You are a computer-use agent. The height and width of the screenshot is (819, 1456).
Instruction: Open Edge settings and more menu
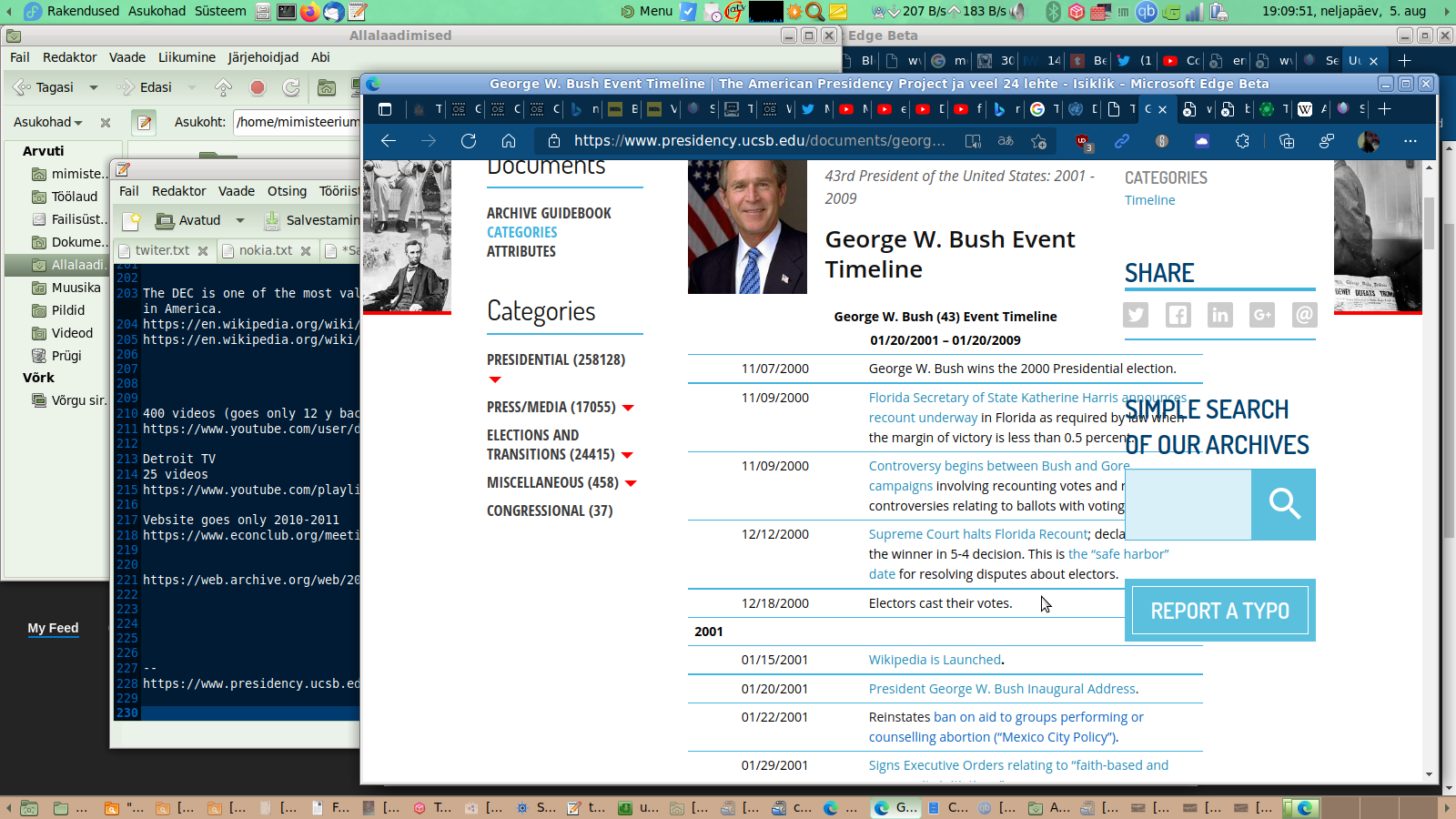tap(1410, 141)
